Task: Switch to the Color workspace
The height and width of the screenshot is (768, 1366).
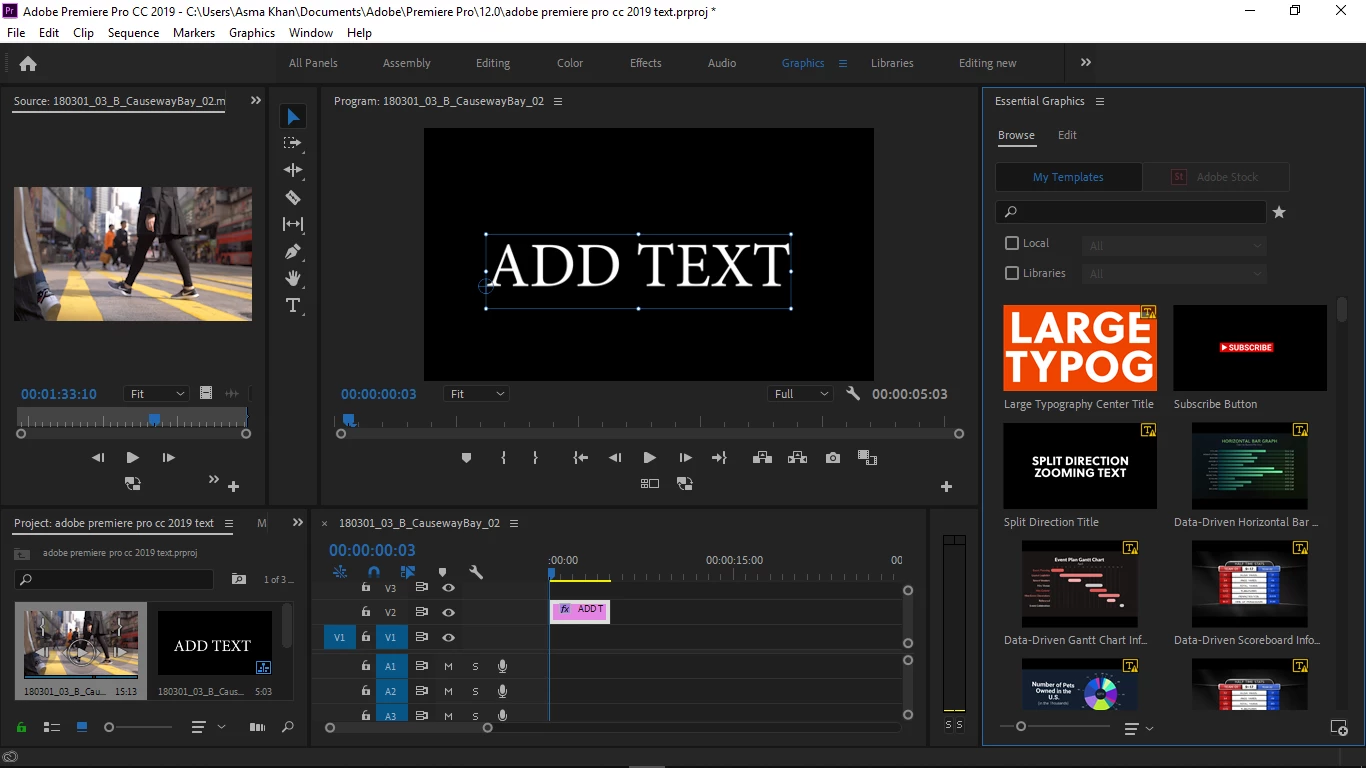Action: pyautogui.click(x=570, y=63)
